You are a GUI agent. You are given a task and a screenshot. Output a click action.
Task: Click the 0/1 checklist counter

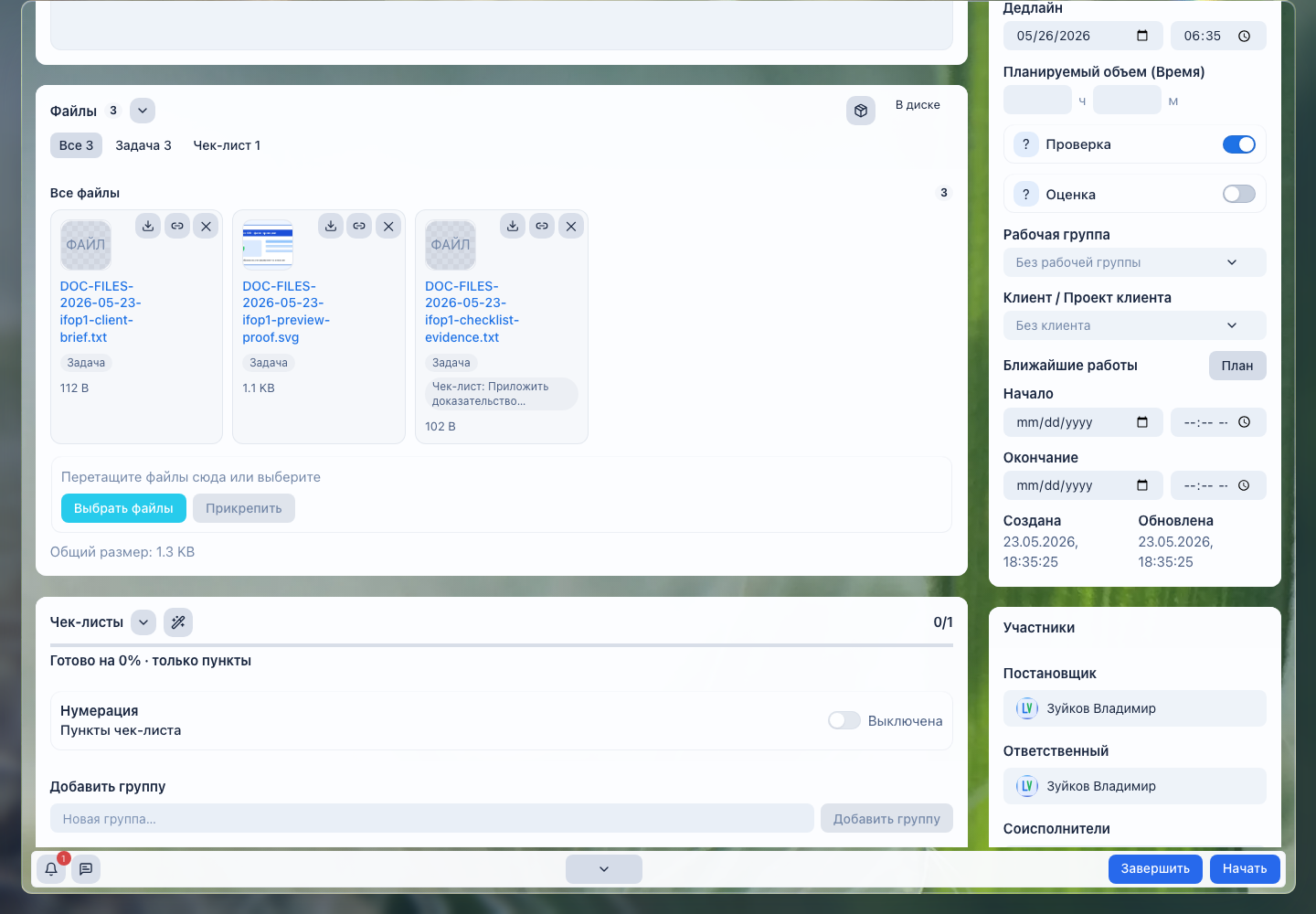[x=943, y=622]
